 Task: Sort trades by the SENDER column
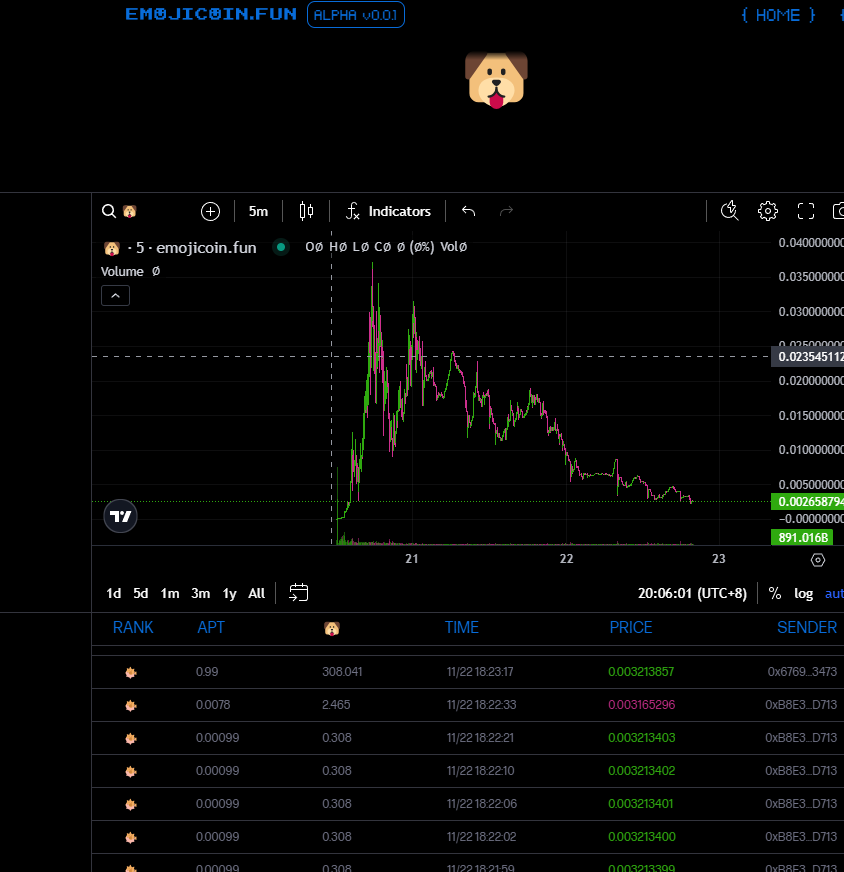click(x=807, y=627)
